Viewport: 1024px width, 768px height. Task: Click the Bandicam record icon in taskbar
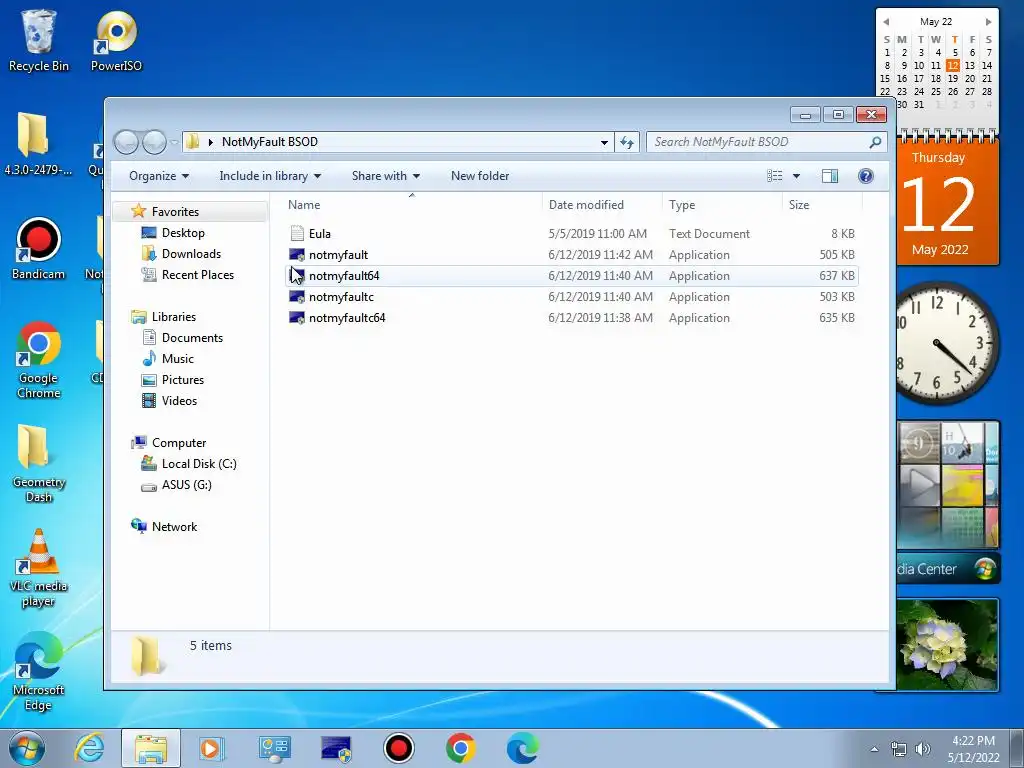click(x=398, y=748)
